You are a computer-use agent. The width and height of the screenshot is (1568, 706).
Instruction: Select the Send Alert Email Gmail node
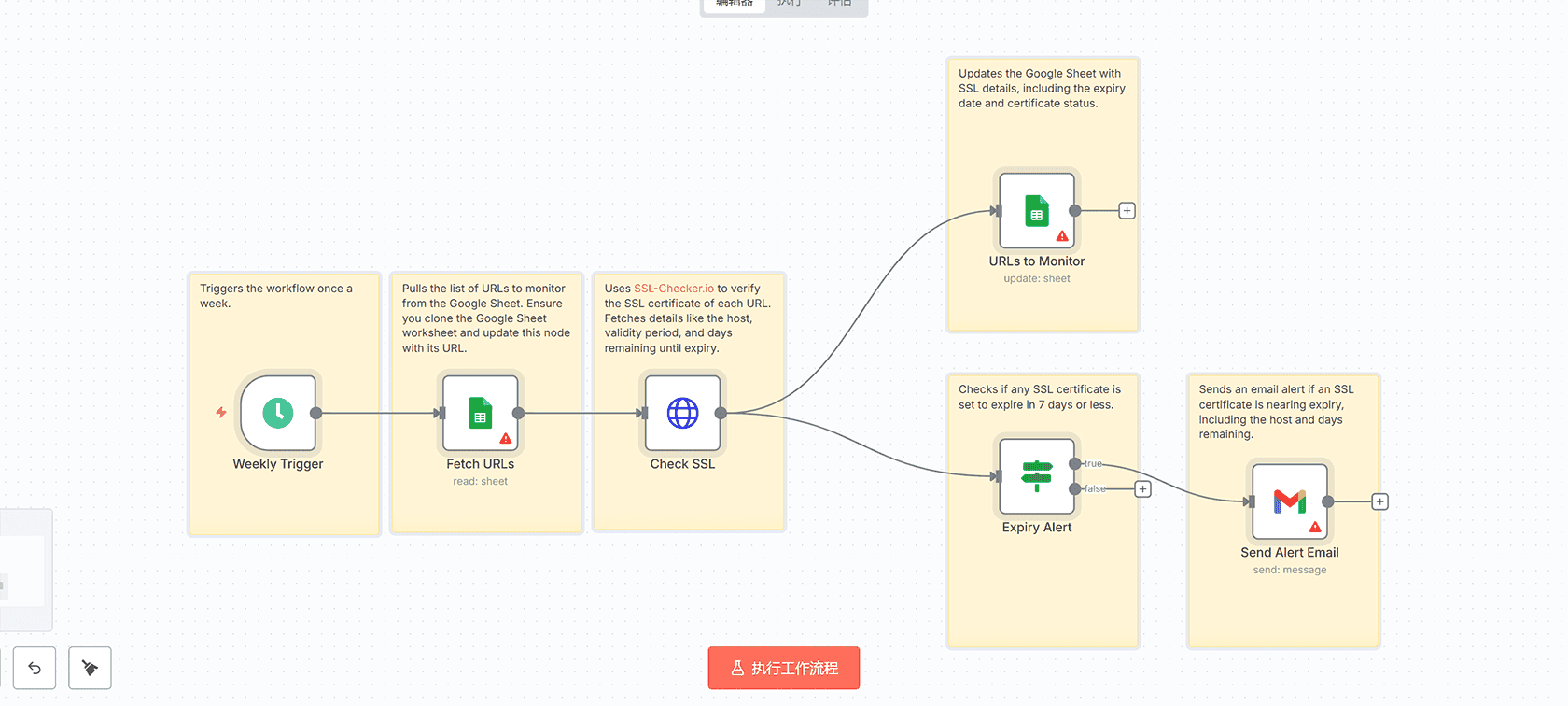(1289, 501)
